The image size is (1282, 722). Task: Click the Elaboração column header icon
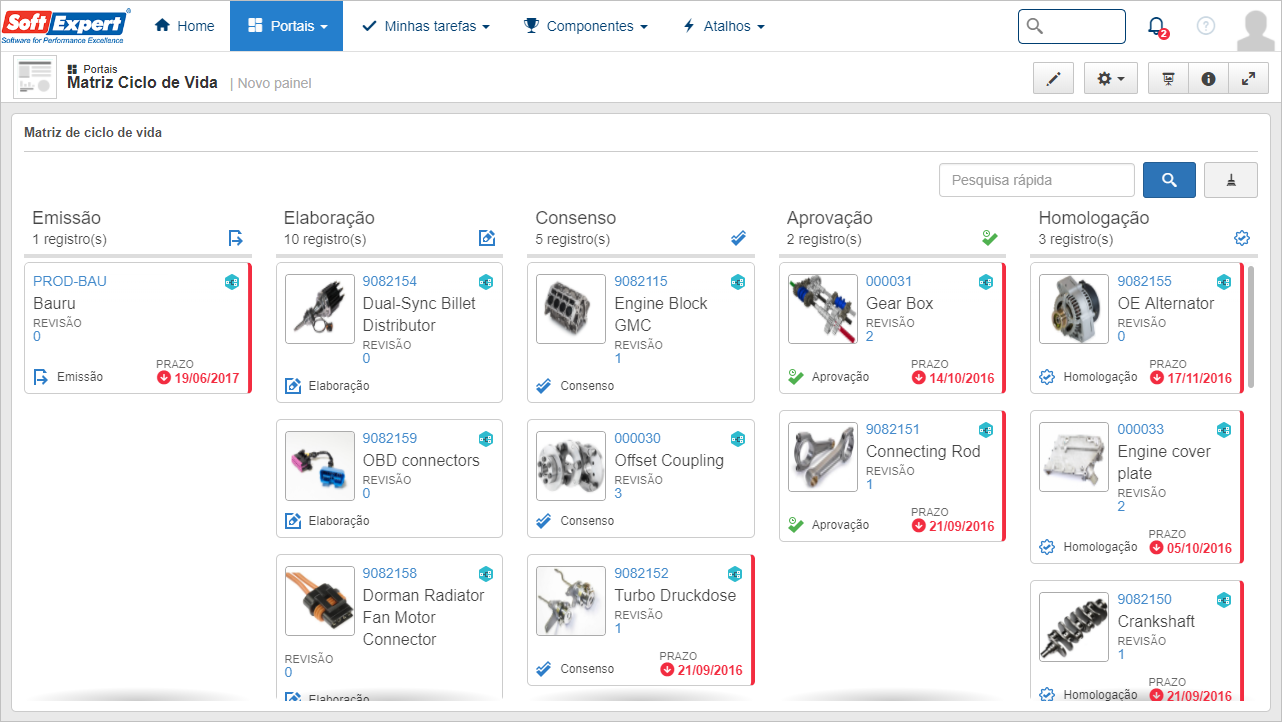[487, 238]
